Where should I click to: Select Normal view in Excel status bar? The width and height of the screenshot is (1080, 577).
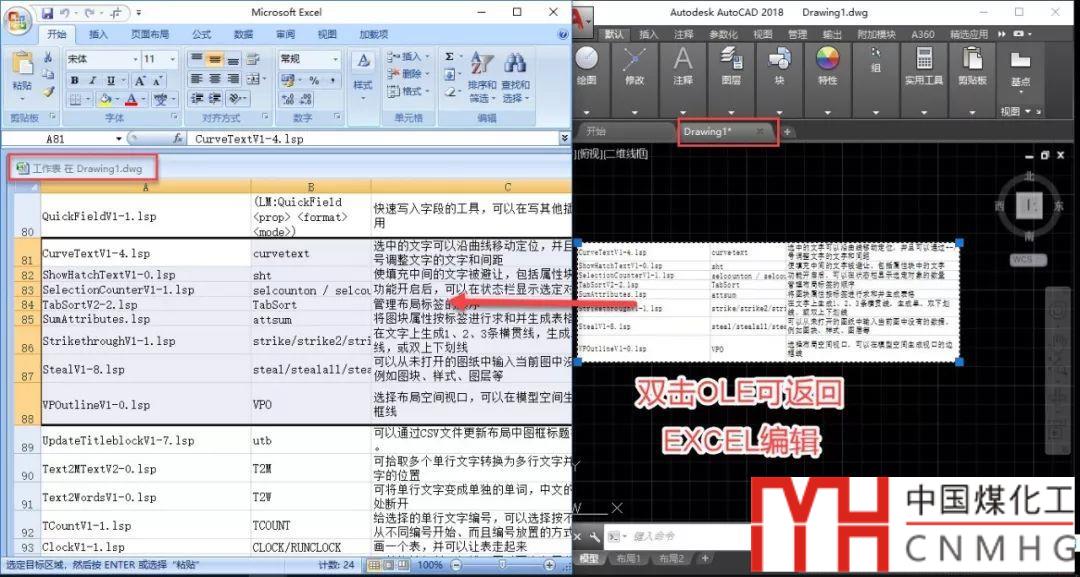tap(374, 565)
